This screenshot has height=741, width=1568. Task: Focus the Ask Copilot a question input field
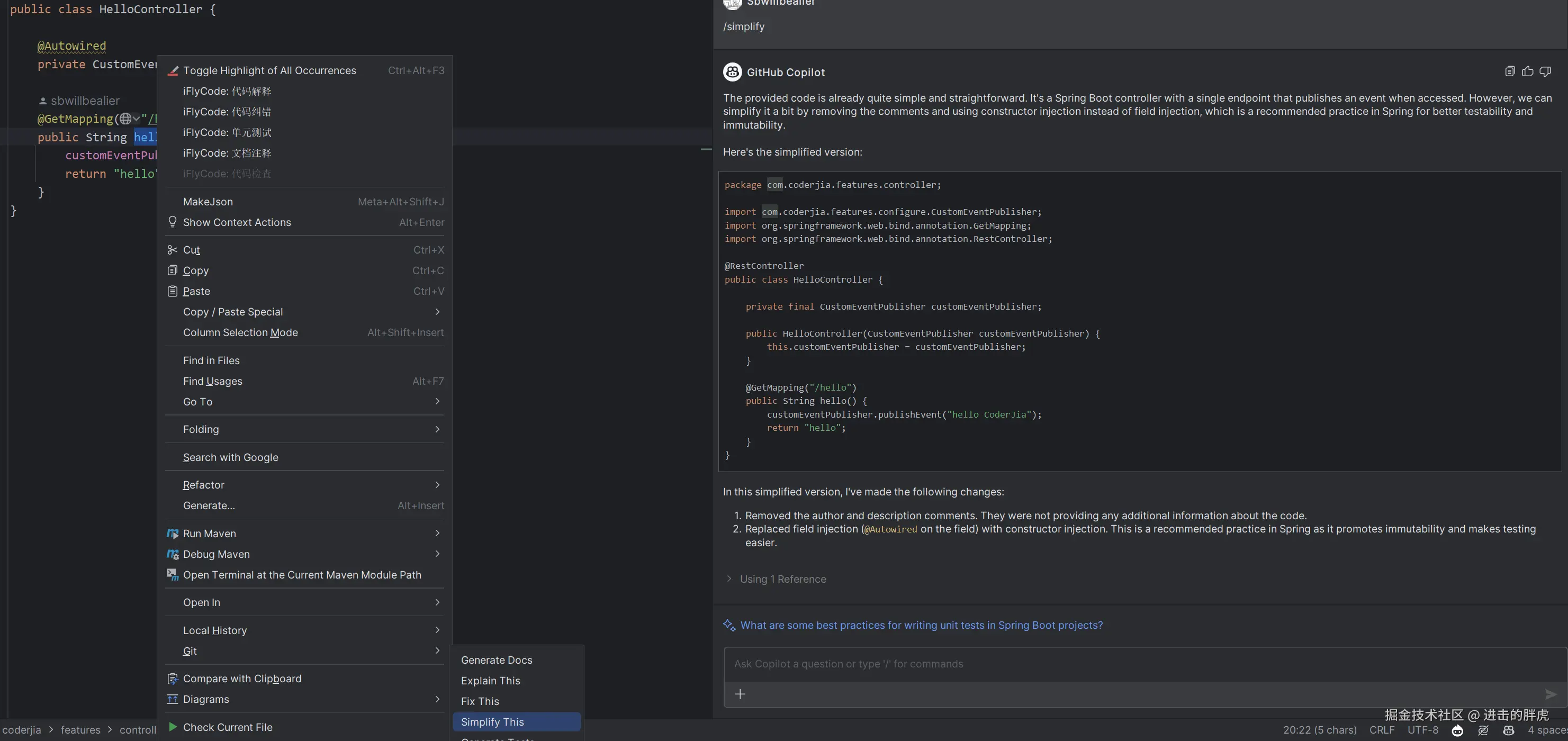[1145, 664]
